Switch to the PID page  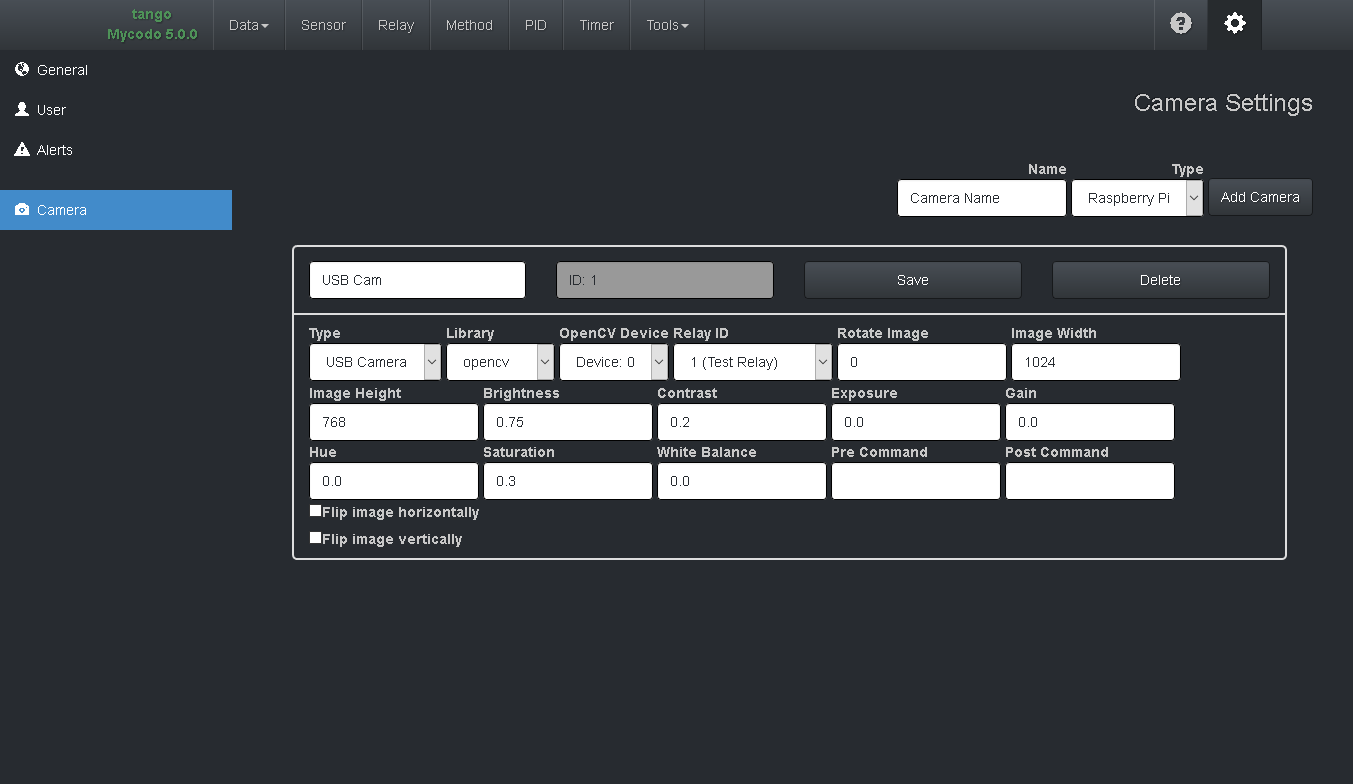coord(536,24)
